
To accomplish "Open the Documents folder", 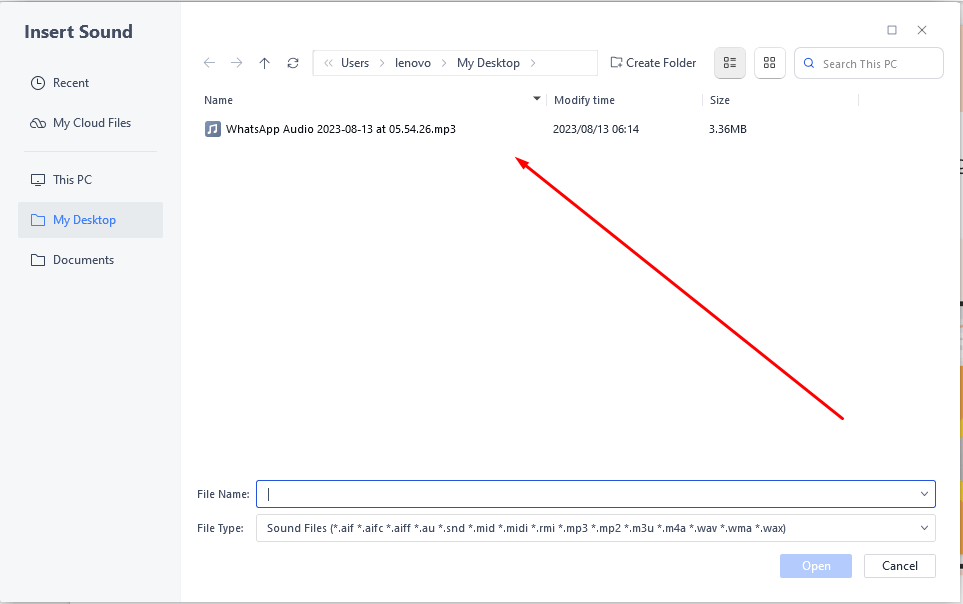I will point(84,259).
